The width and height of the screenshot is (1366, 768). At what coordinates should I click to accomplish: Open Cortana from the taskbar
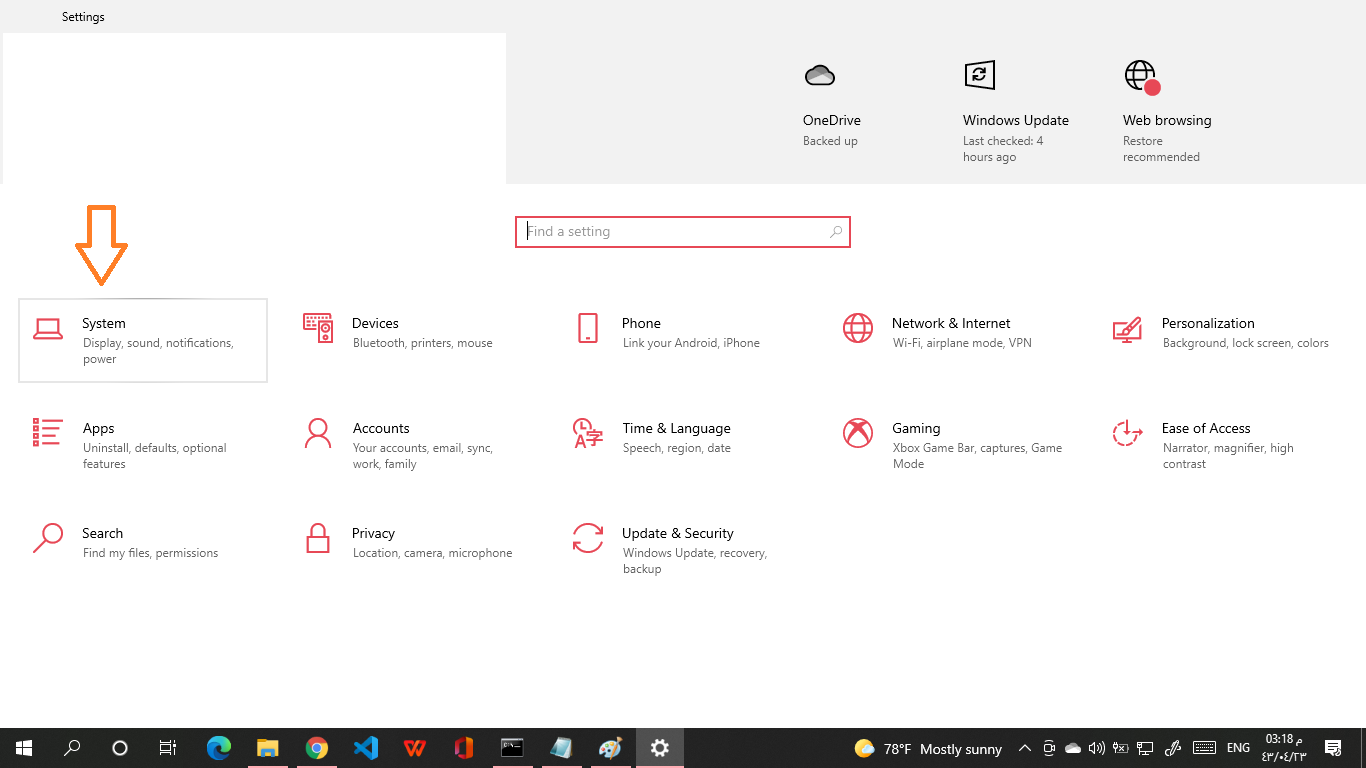click(x=120, y=748)
